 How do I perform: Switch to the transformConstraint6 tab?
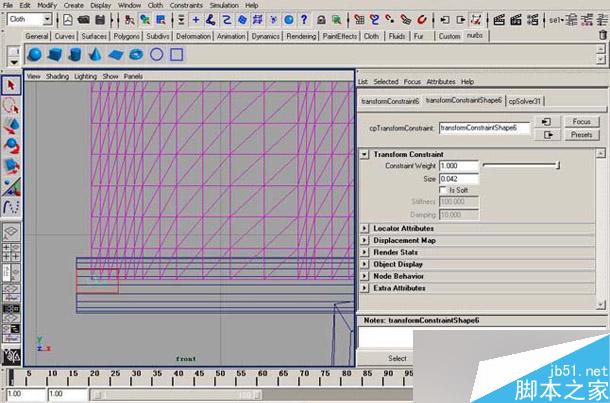click(x=390, y=101)
